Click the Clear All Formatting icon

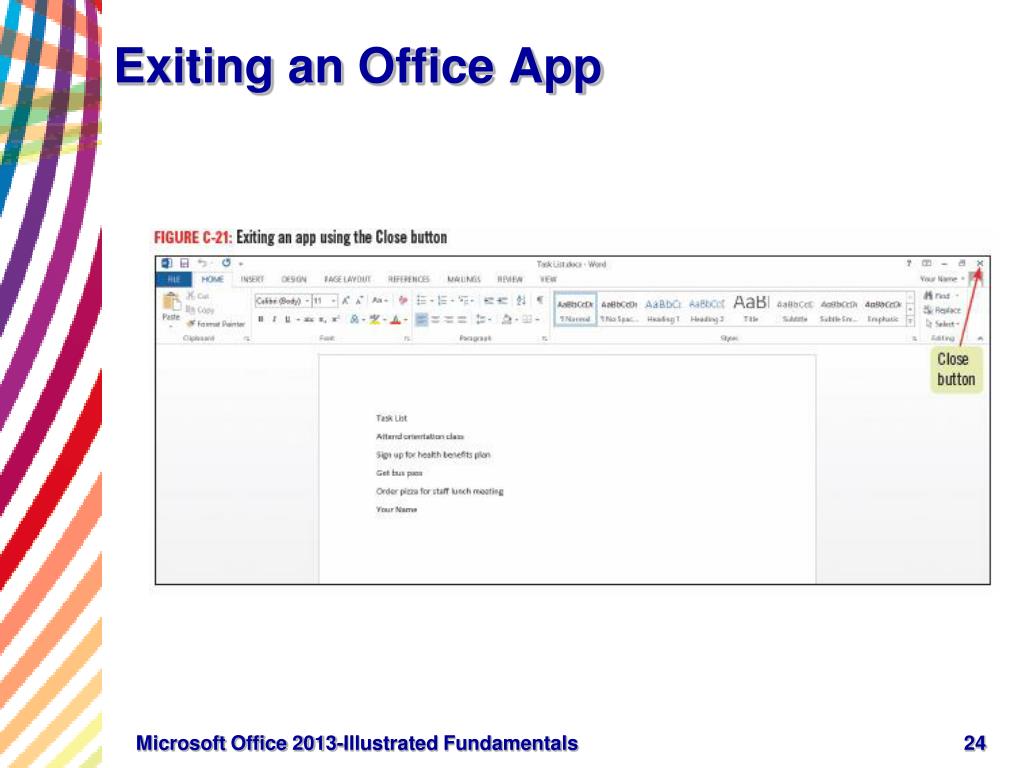click(402, 300)
